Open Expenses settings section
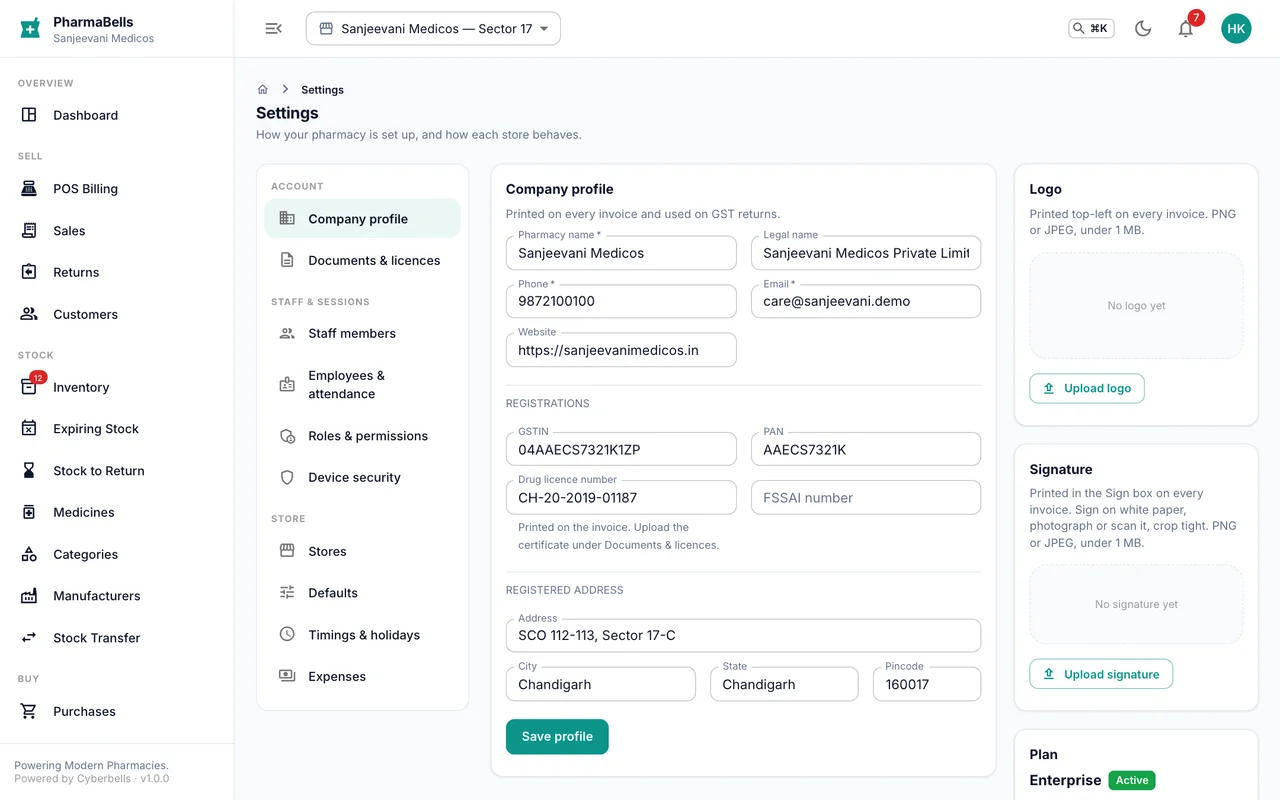The width and height of the screenshot is (1280, 800). [x=362, y=676]
